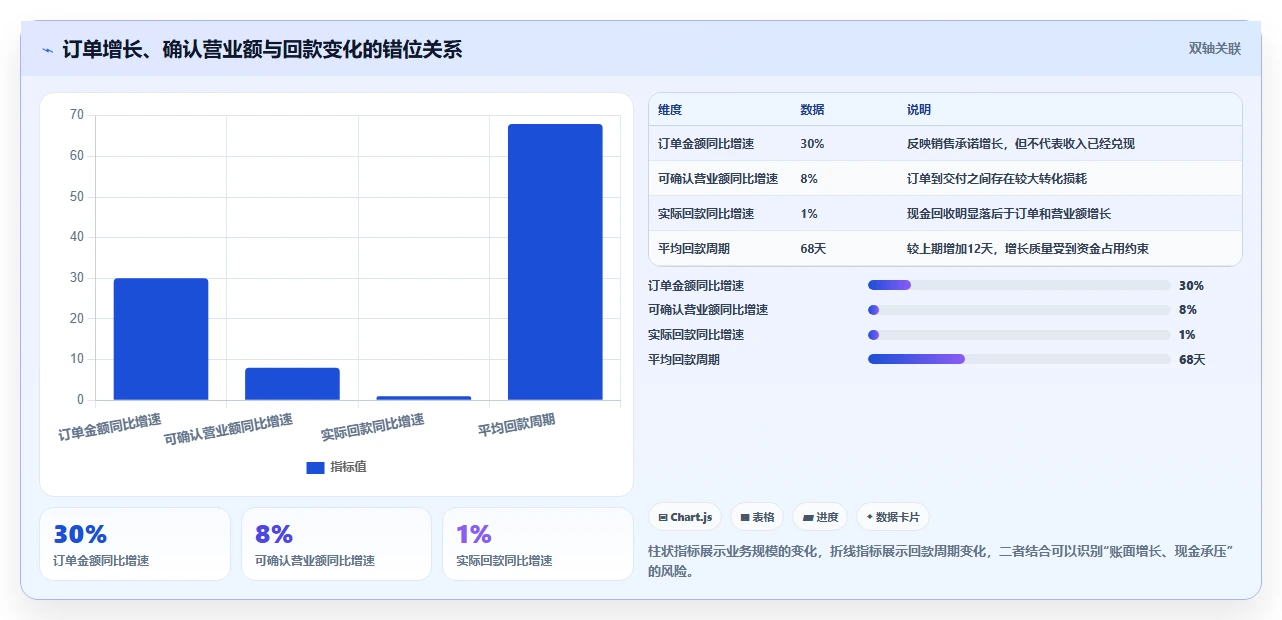Click the 订单金额同比增速 x-axis label

click(110, 426)
